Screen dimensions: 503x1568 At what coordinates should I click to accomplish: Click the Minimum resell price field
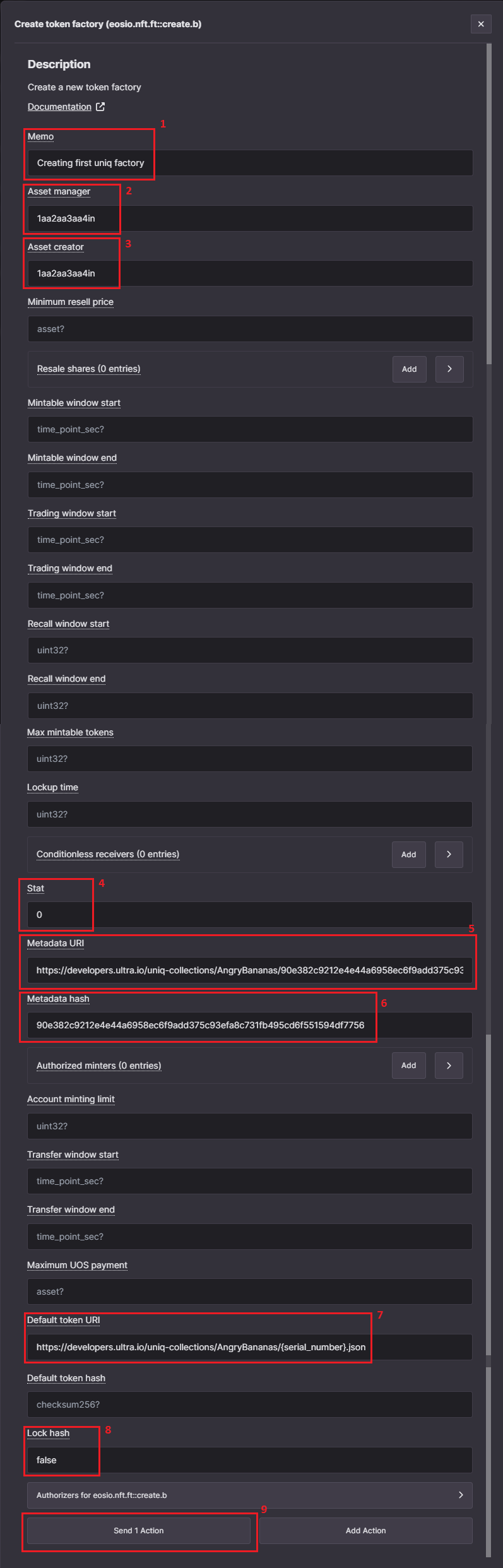point(249,328)
